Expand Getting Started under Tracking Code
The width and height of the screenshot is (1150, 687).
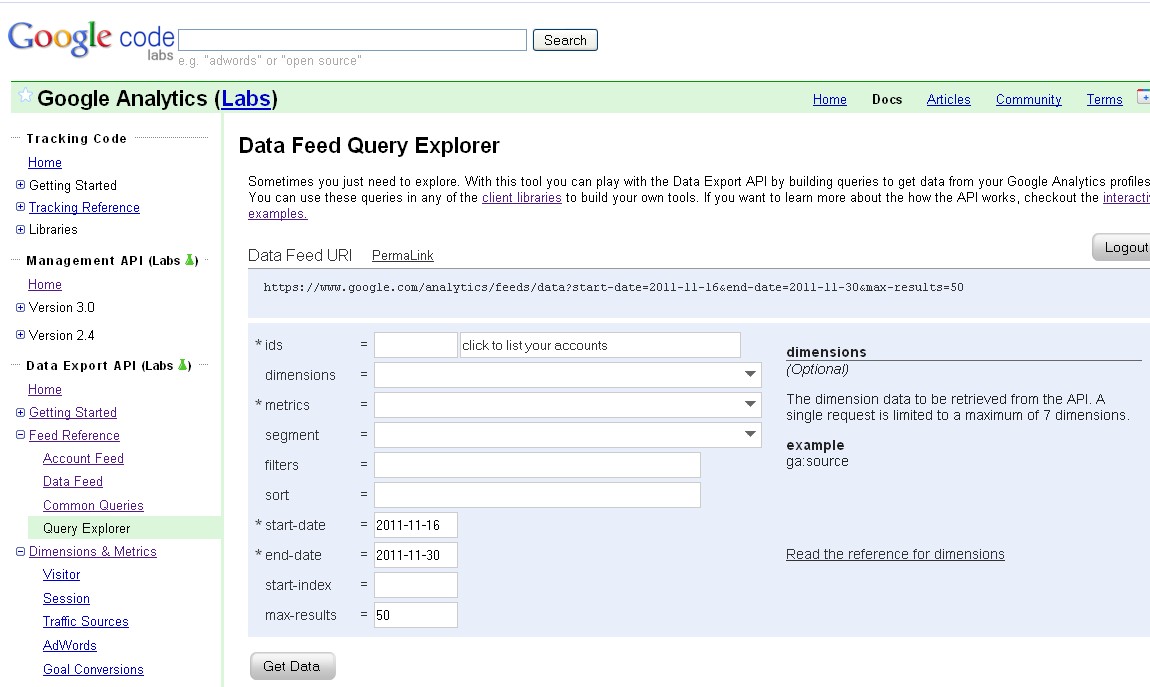20,185
